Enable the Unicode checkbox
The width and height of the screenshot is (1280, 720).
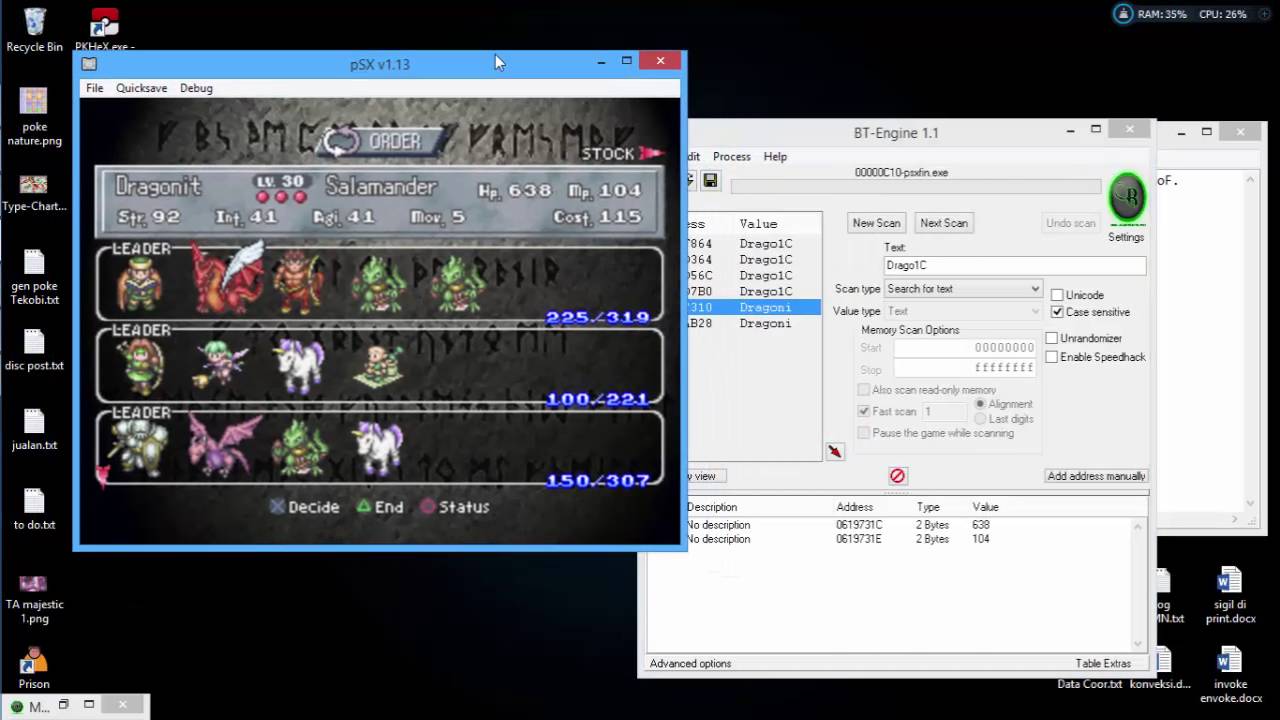click(1057, 295)
